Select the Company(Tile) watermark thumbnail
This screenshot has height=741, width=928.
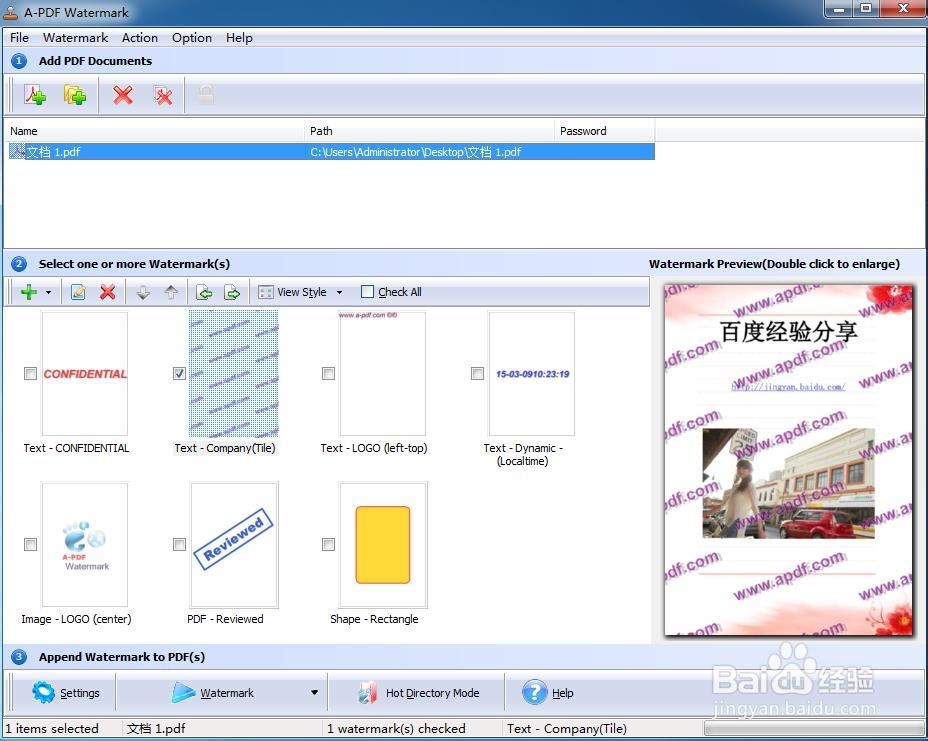[x=234, y=373]
